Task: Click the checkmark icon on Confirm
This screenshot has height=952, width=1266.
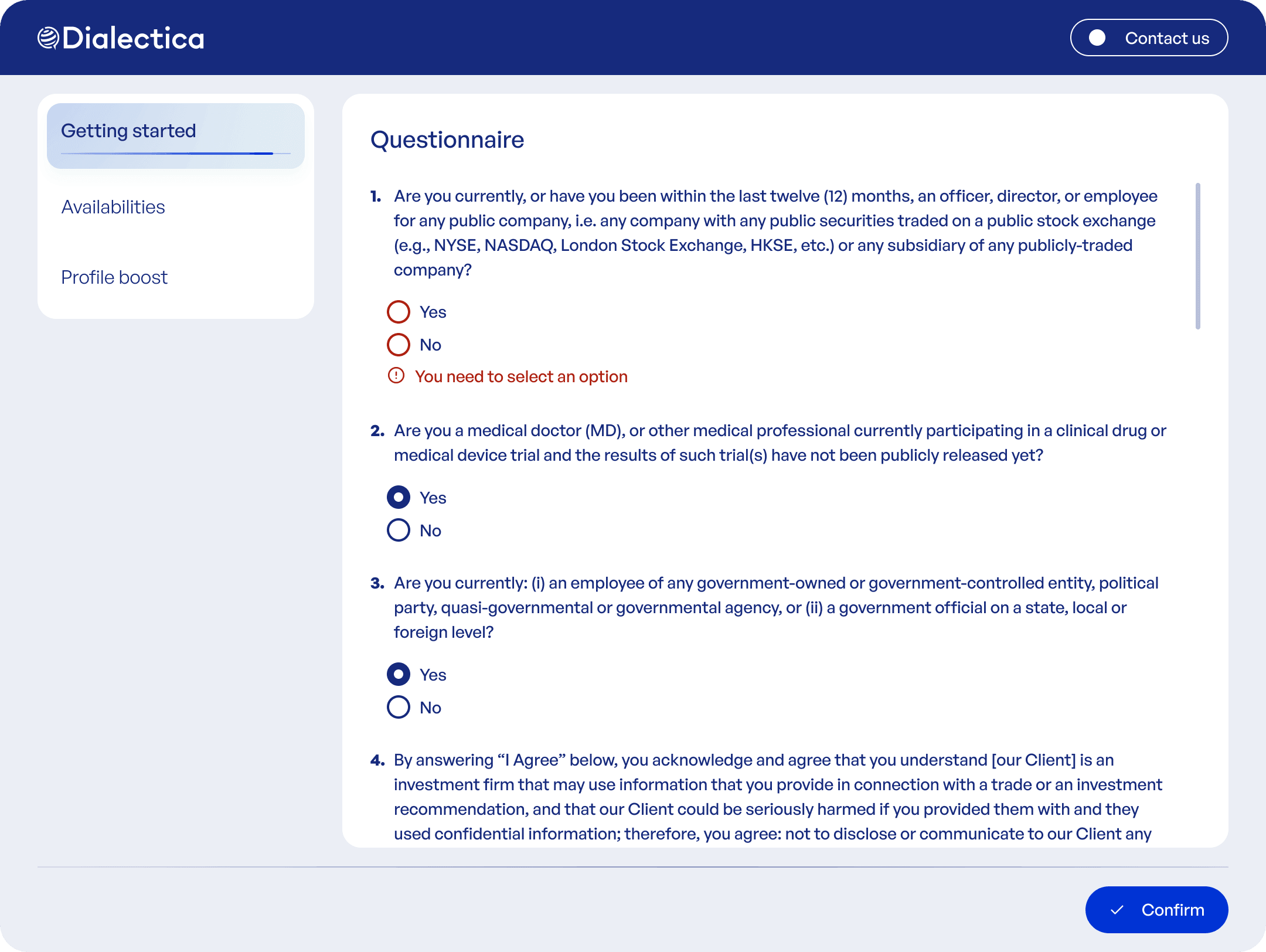Action: [x=1117, y=910]
